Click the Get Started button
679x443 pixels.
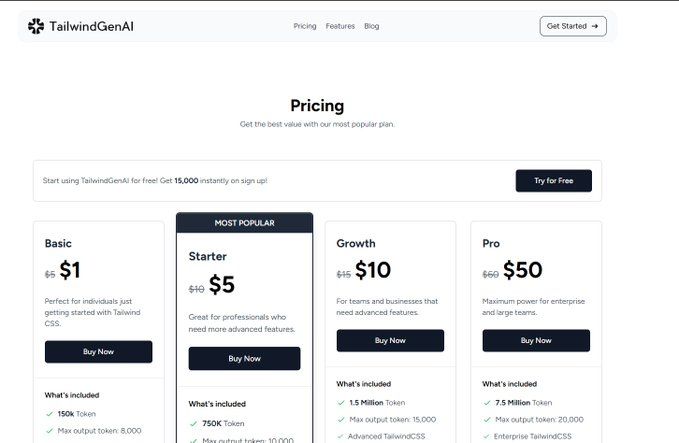click(573, 26)
